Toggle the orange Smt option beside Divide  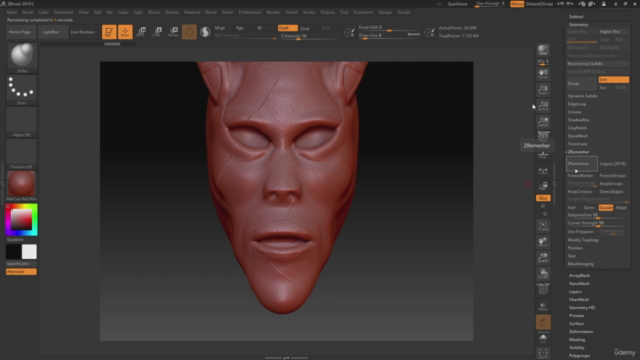613,80
